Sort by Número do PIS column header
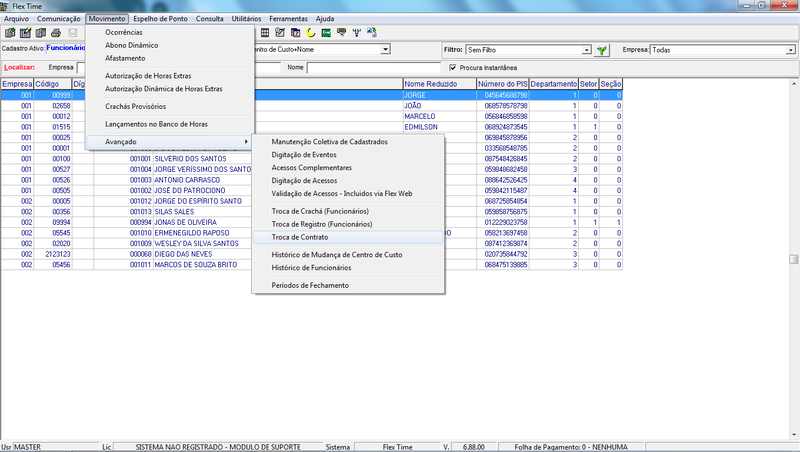Screen dimensions: 800x452 (x=503, y=84)
